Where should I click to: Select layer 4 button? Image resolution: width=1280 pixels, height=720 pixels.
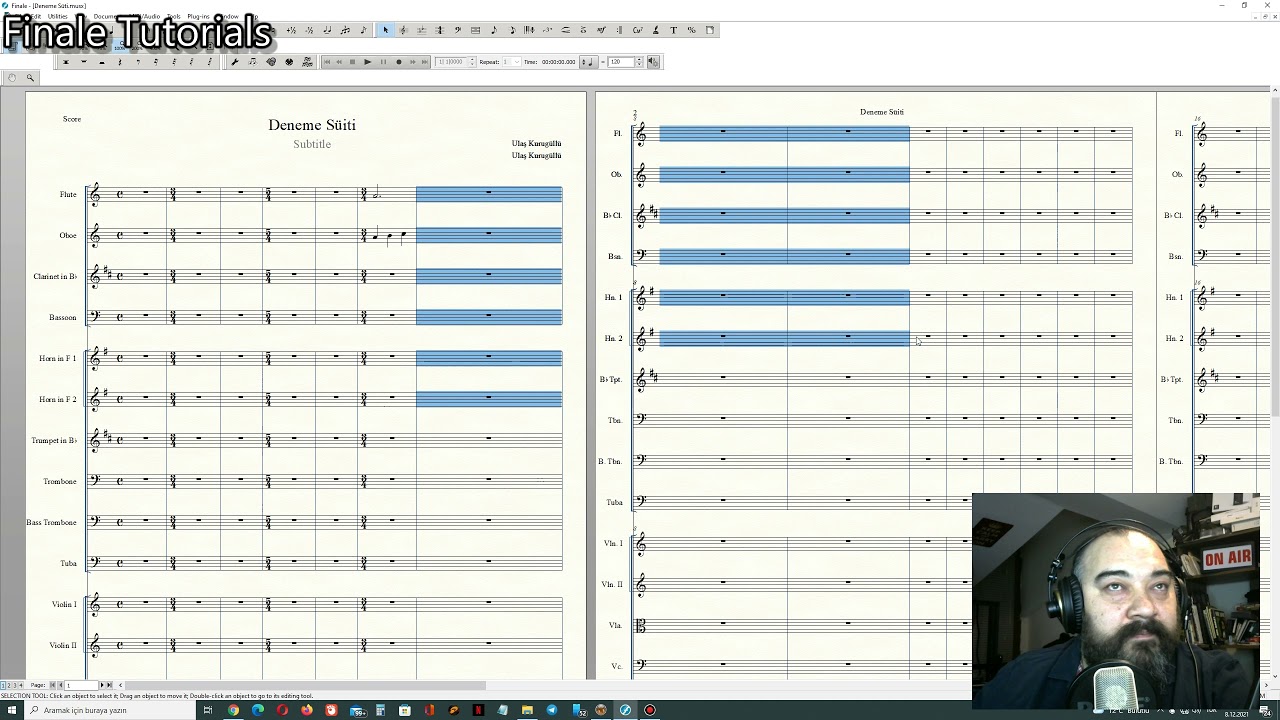click(21, 685)
